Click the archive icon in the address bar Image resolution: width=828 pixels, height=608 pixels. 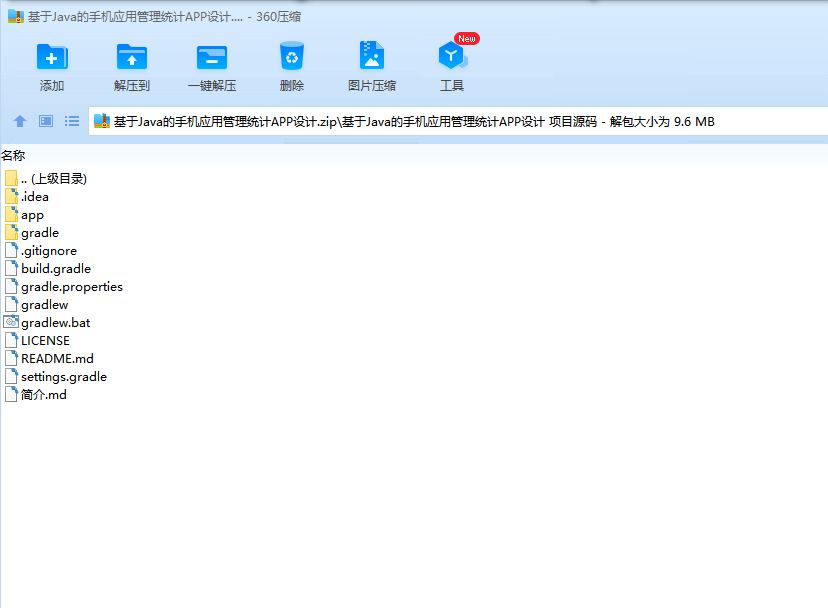pos(101,121)
